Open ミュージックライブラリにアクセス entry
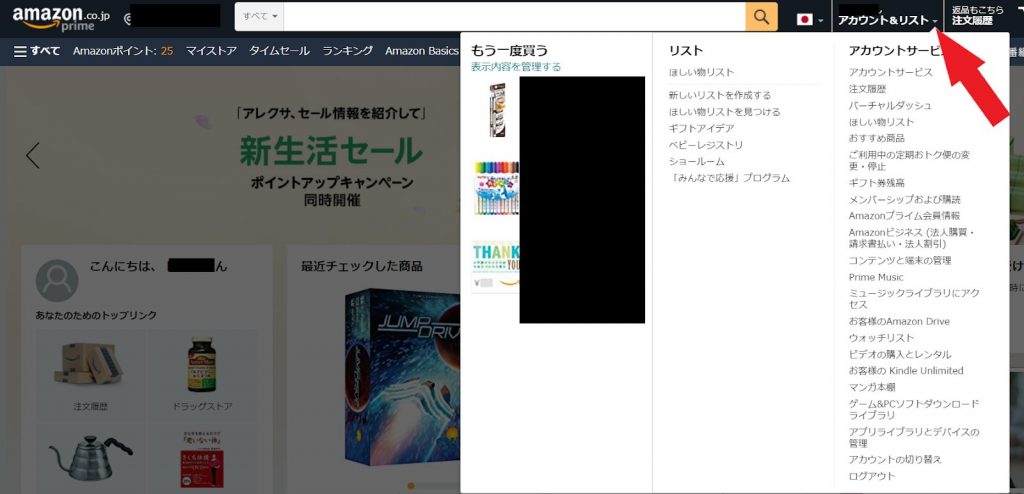This screenshot has width=1024, height=494. point(914,299)
